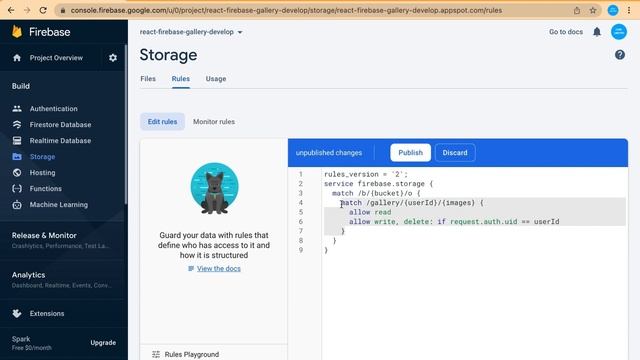Click the share icon in address bar
This screenshot has width=640, height=360.
(577, 10)
